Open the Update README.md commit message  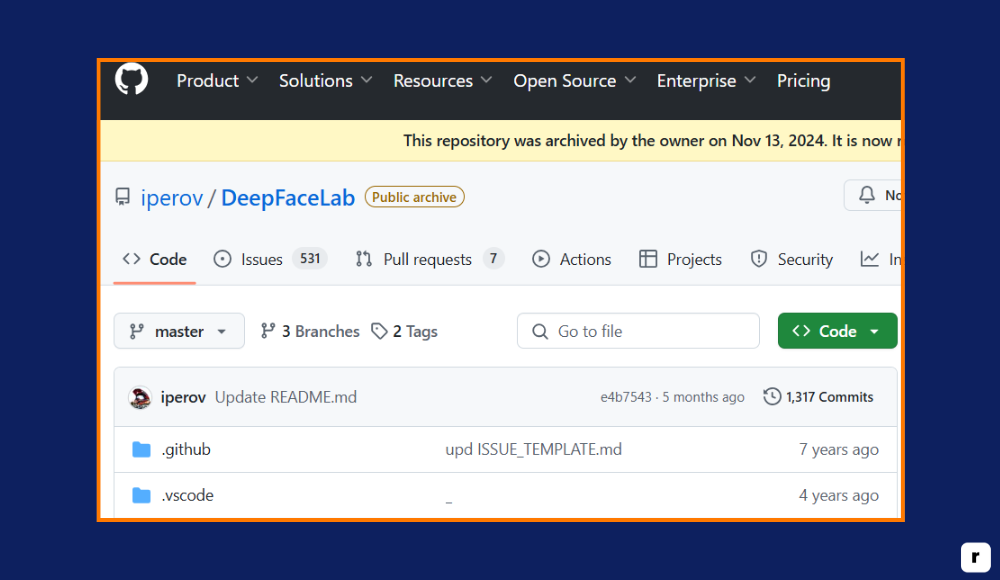pyautogui.click(x=286, y=398)
